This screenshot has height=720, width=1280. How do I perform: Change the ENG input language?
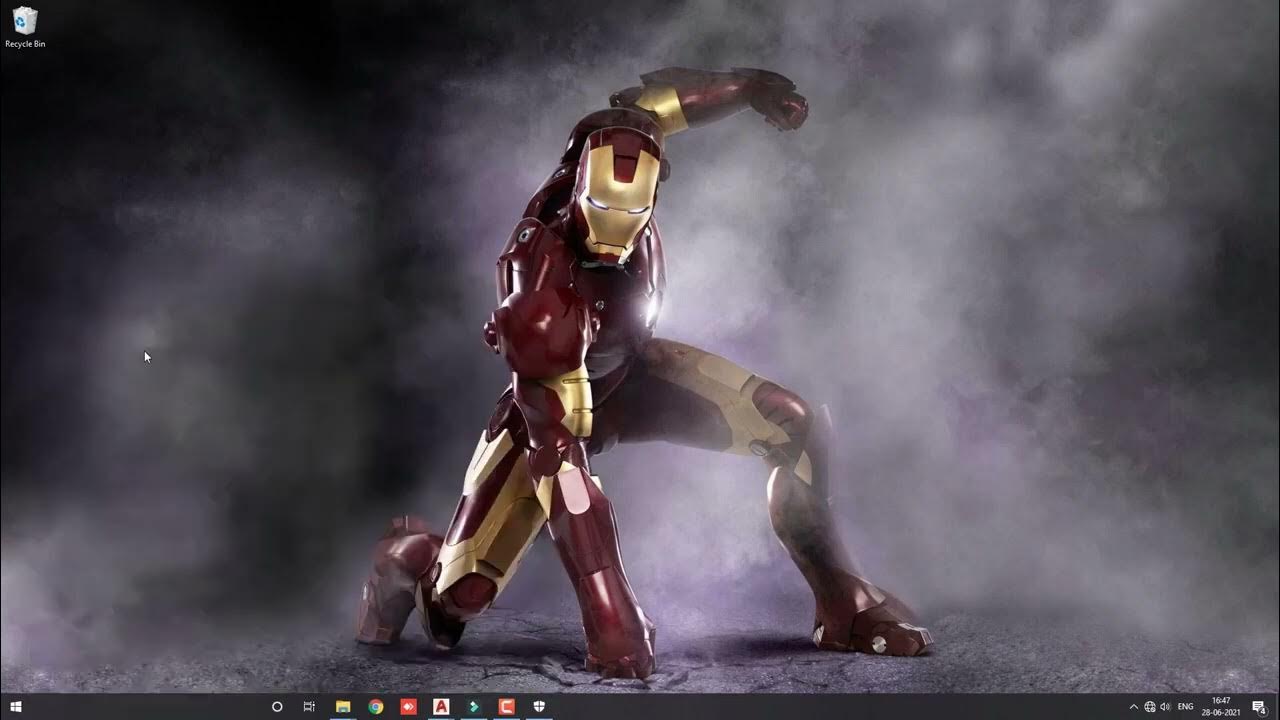[1186, 706]
